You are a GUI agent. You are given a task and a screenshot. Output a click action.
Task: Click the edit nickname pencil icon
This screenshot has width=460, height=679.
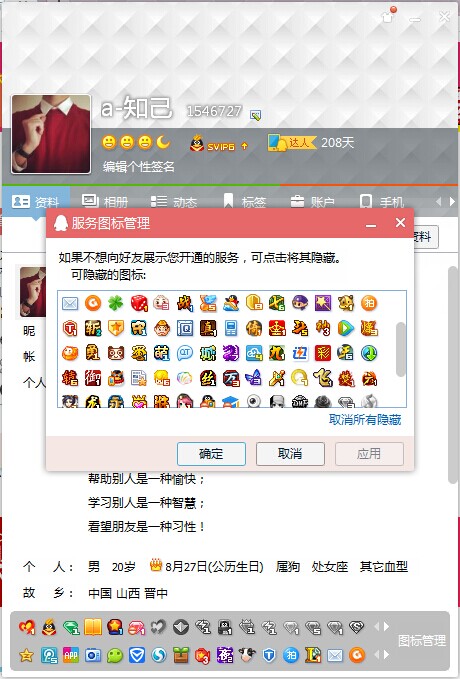[255, 115]
